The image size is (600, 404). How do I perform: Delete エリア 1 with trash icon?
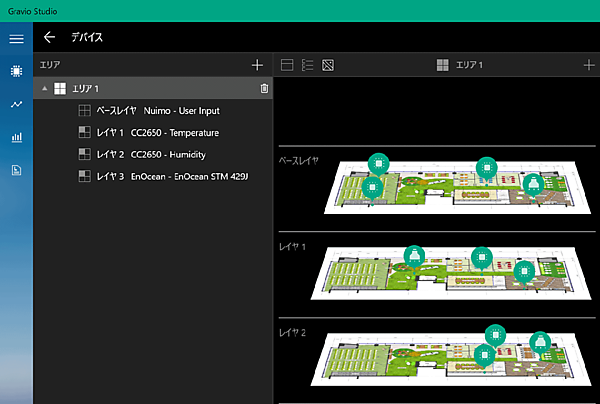coord(264,89)
